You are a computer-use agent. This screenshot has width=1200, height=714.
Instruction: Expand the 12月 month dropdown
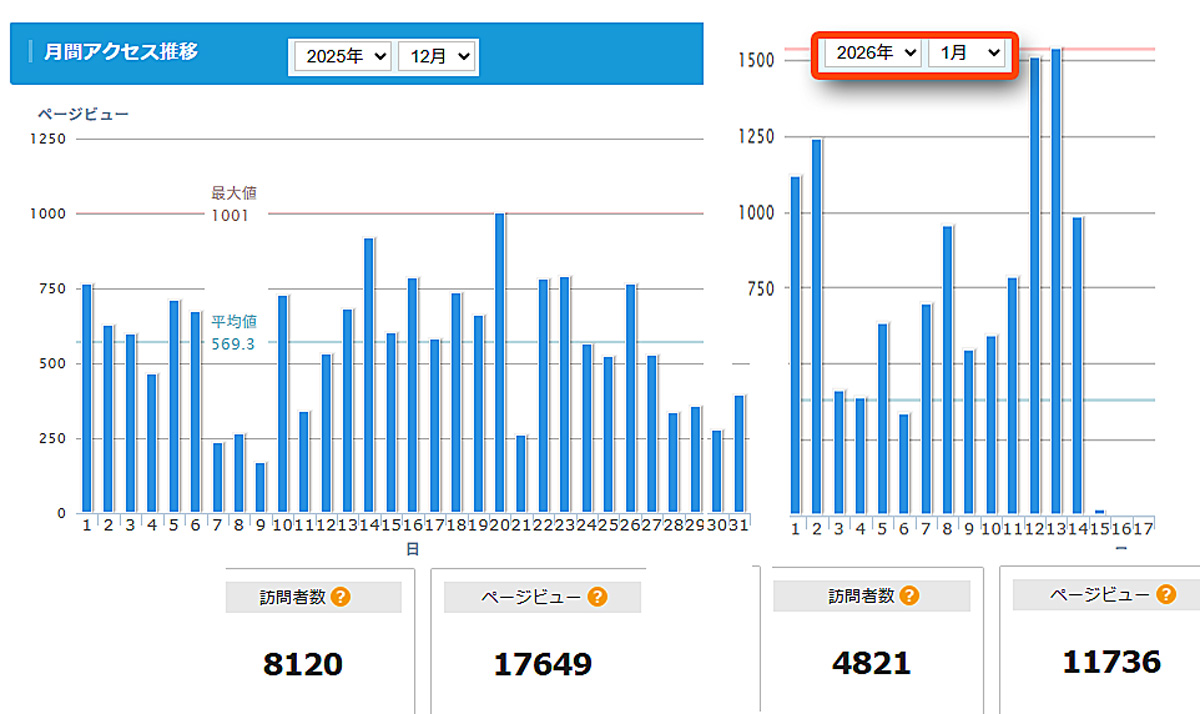(x=437, y=57)
